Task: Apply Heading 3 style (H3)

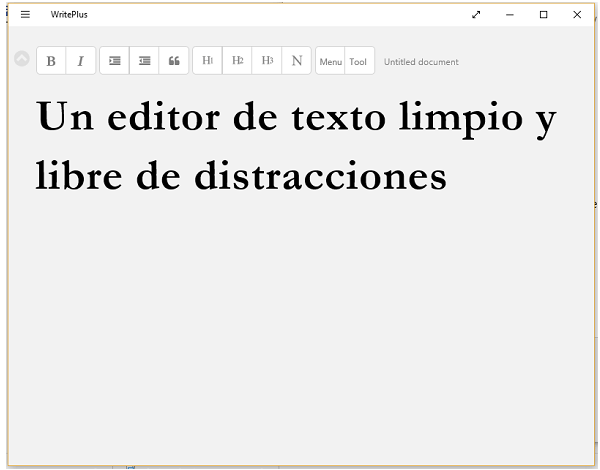Action: 267,60
